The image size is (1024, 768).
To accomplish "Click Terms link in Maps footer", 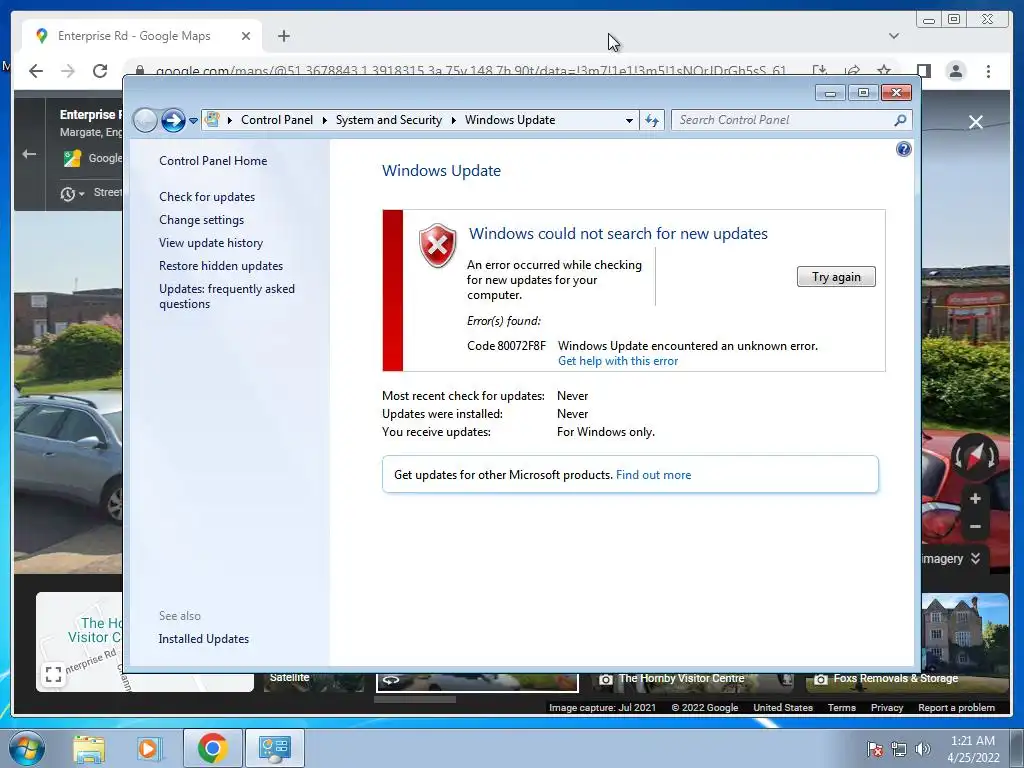I will (841, 707).
